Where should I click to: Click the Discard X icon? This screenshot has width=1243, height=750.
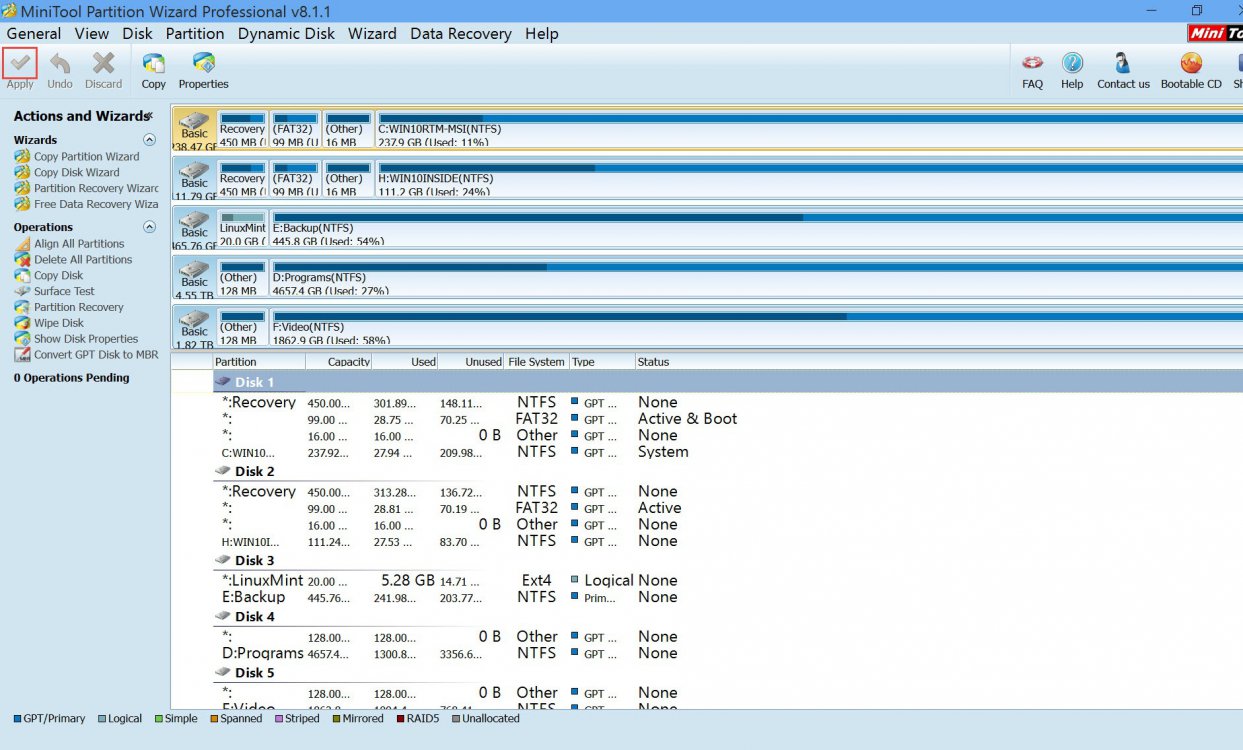tap(103, 63)
